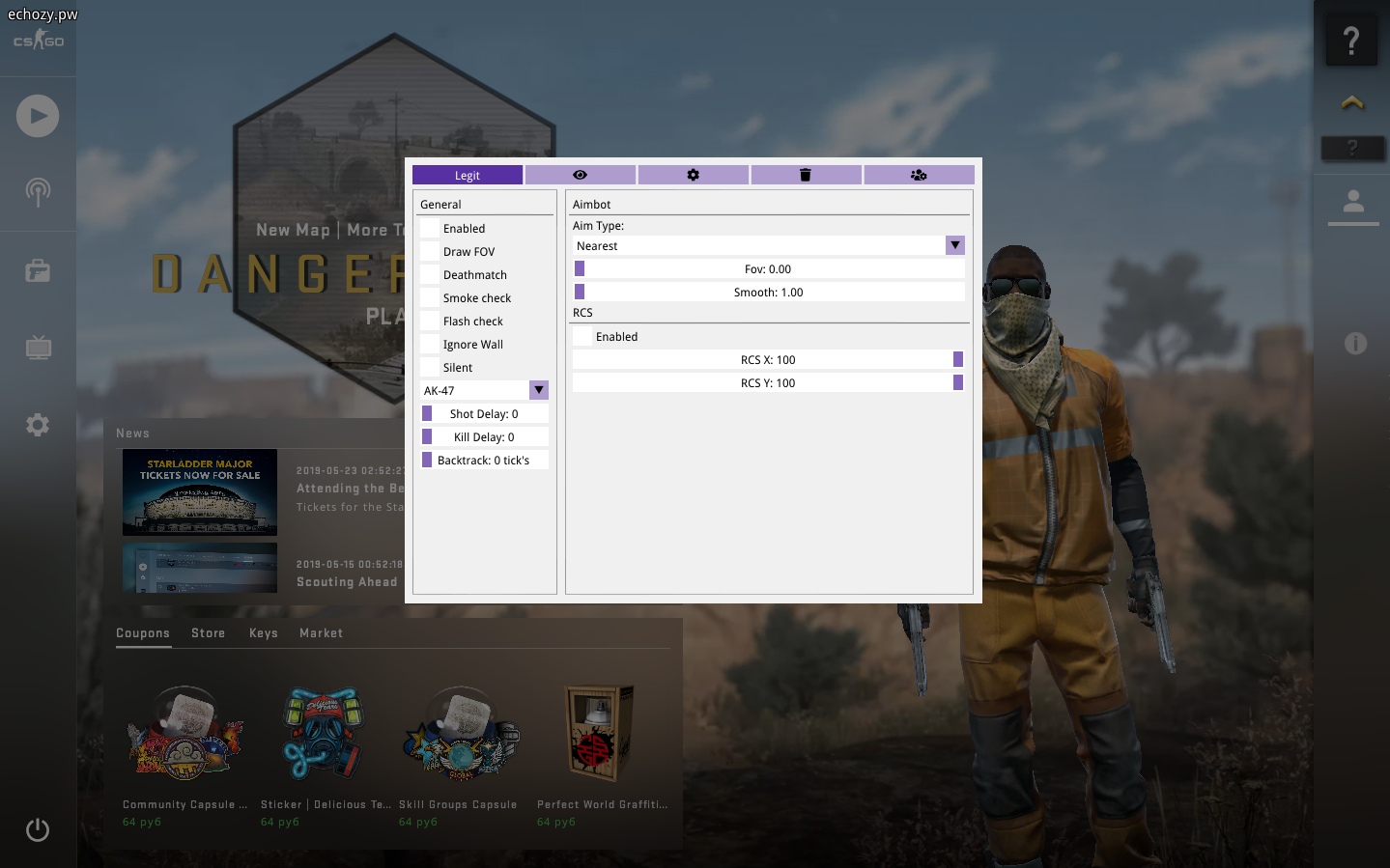Open the Starladder Major news thumbnail

point(200,492)
